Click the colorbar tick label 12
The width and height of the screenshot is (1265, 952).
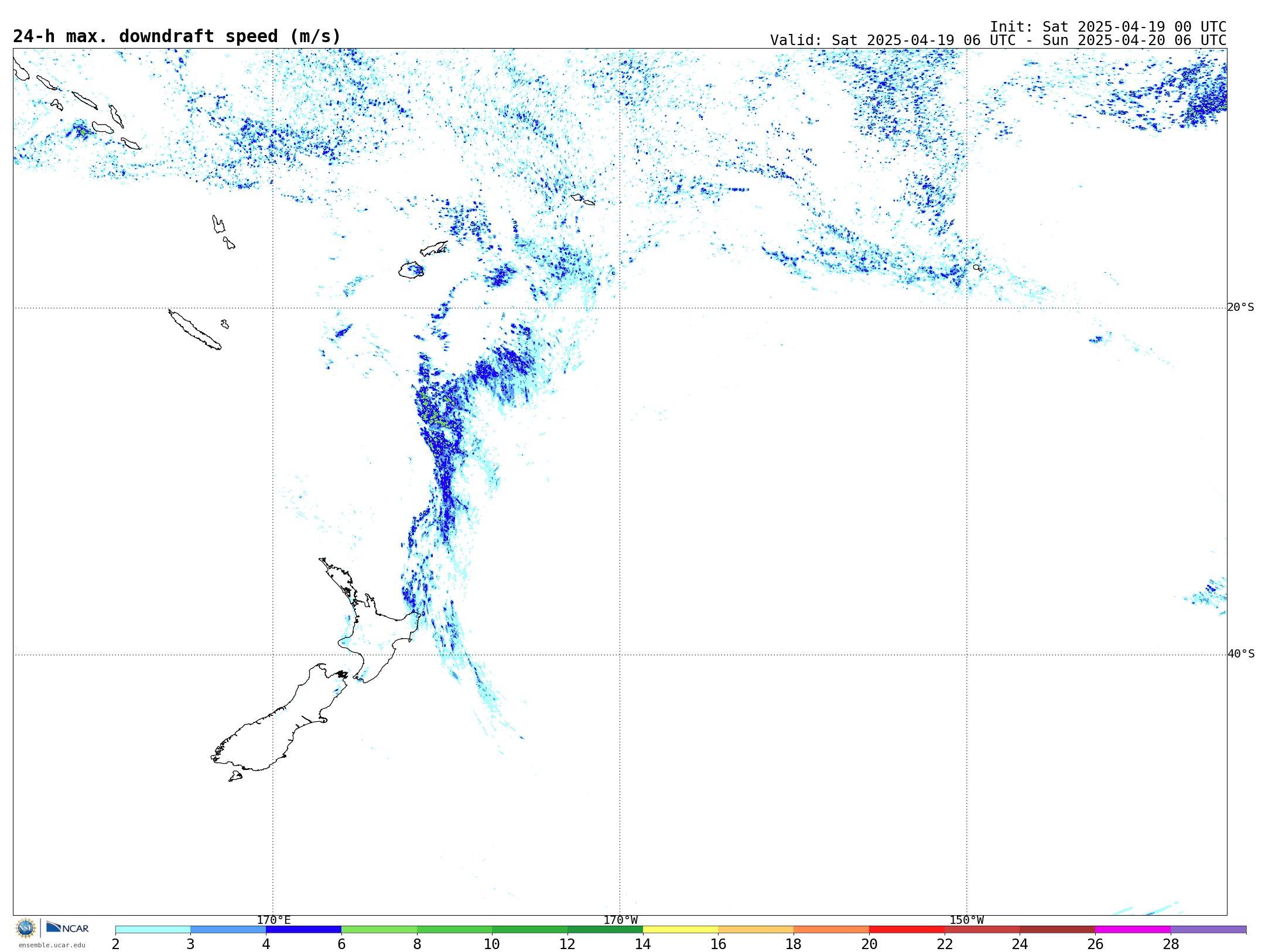(567, 944)
